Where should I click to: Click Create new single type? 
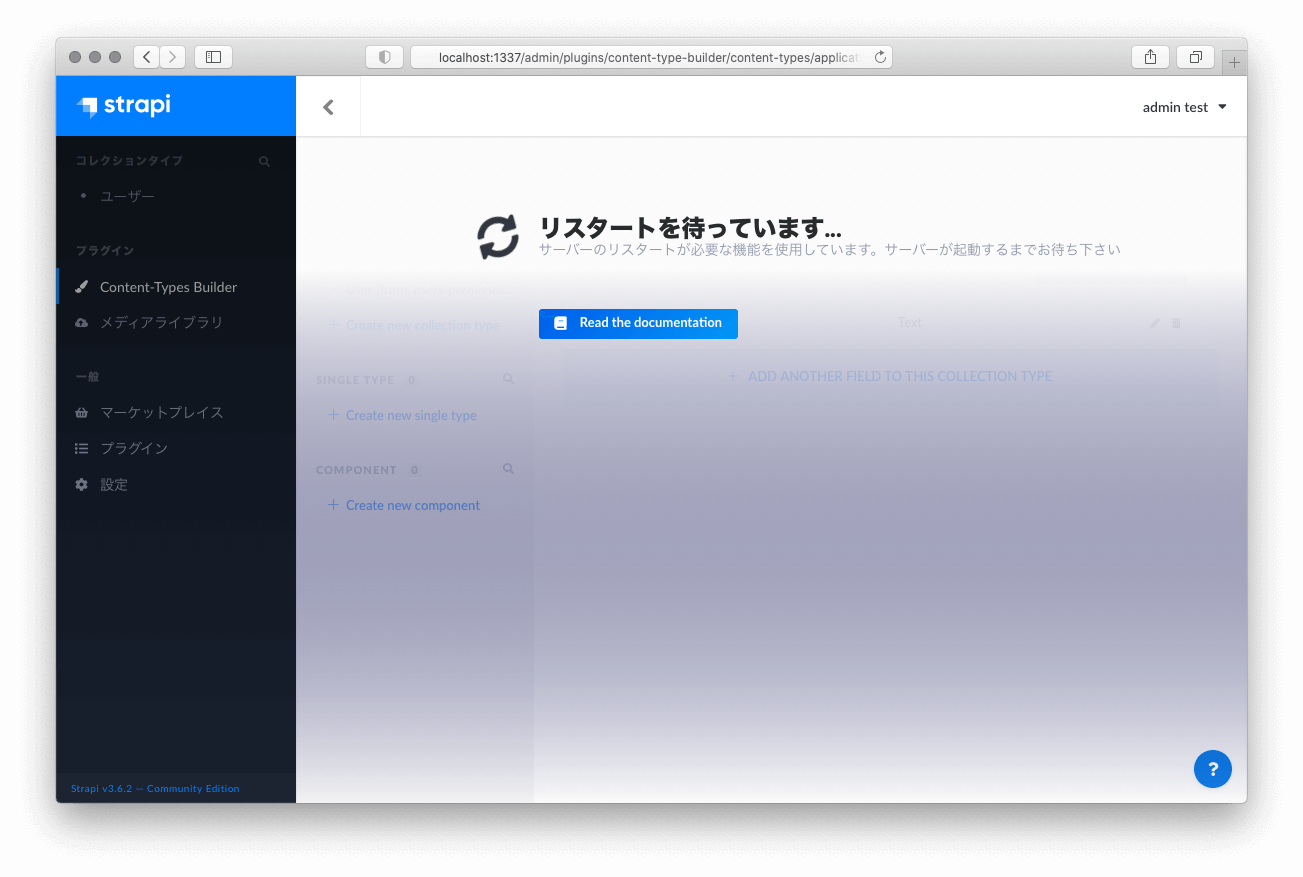point(410,415)
